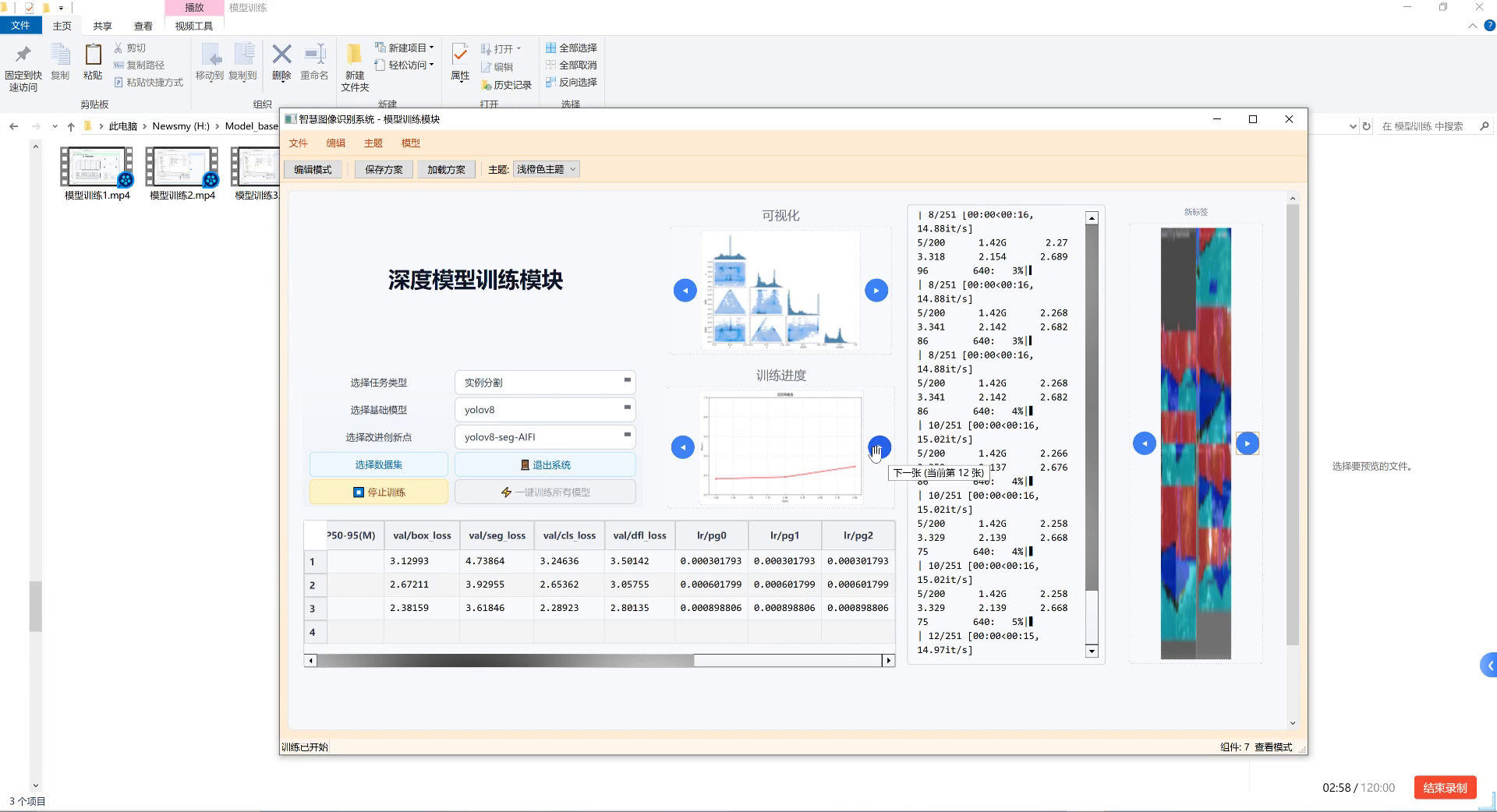Go to next training progress chart
Viewport: 1497px width, 812px height.
click(879, 447)
